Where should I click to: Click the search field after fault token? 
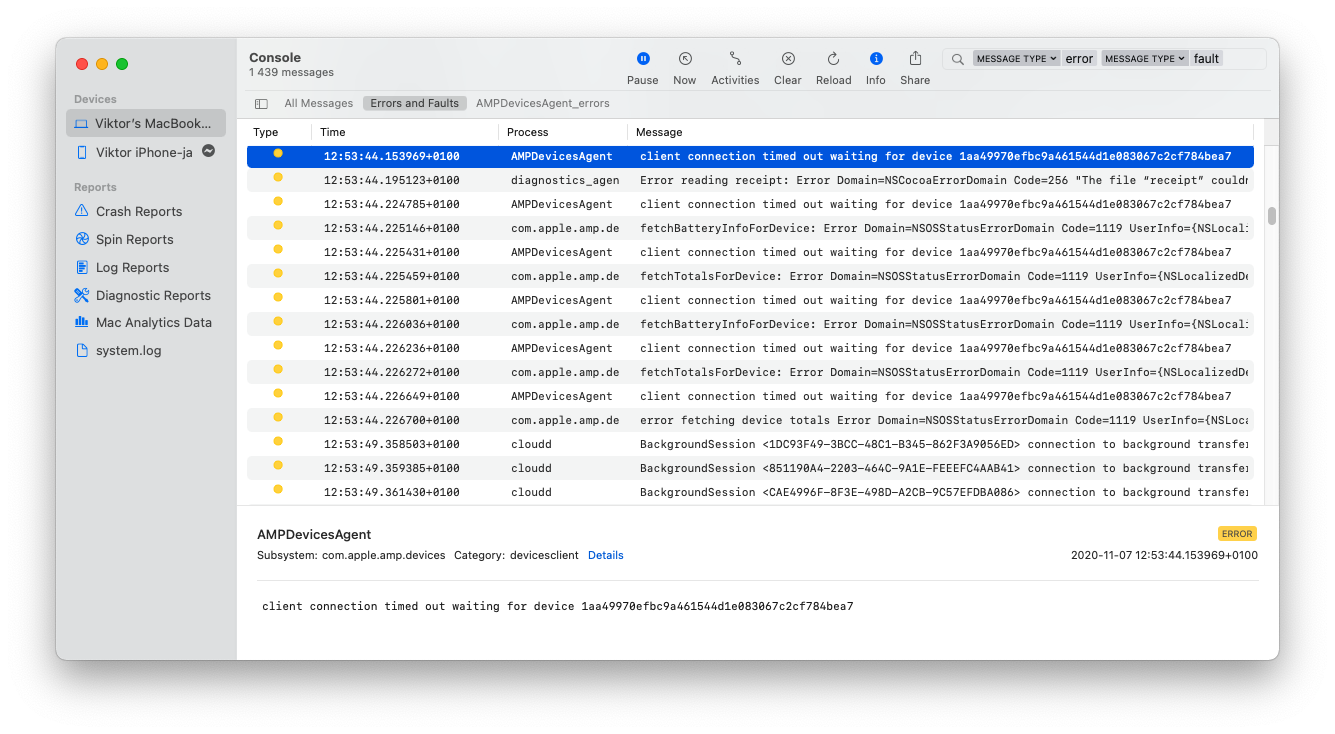pyautogui.click(x=1244, y=59)
